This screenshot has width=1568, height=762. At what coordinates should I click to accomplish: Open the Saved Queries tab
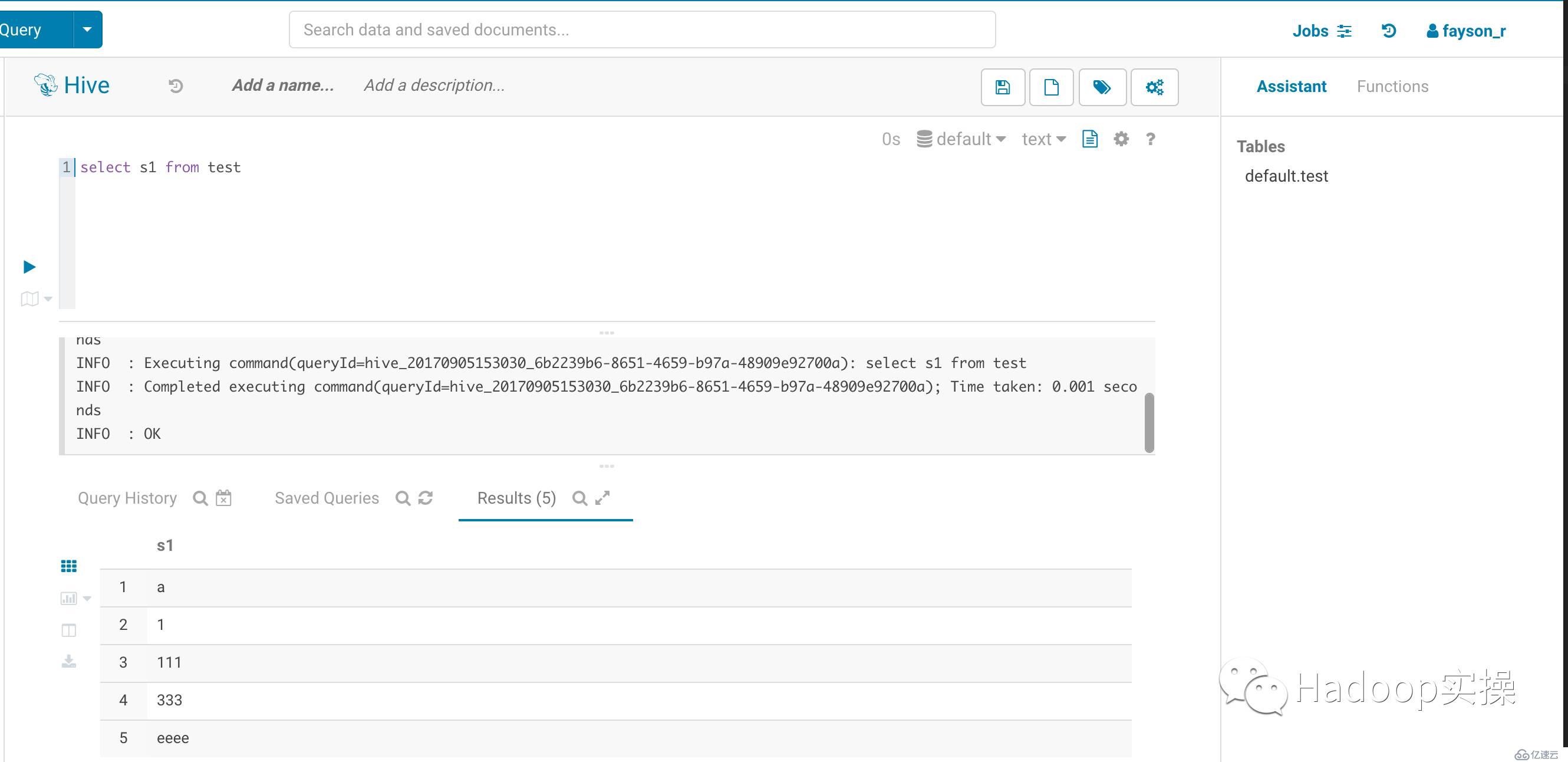[x=327, y=498]
